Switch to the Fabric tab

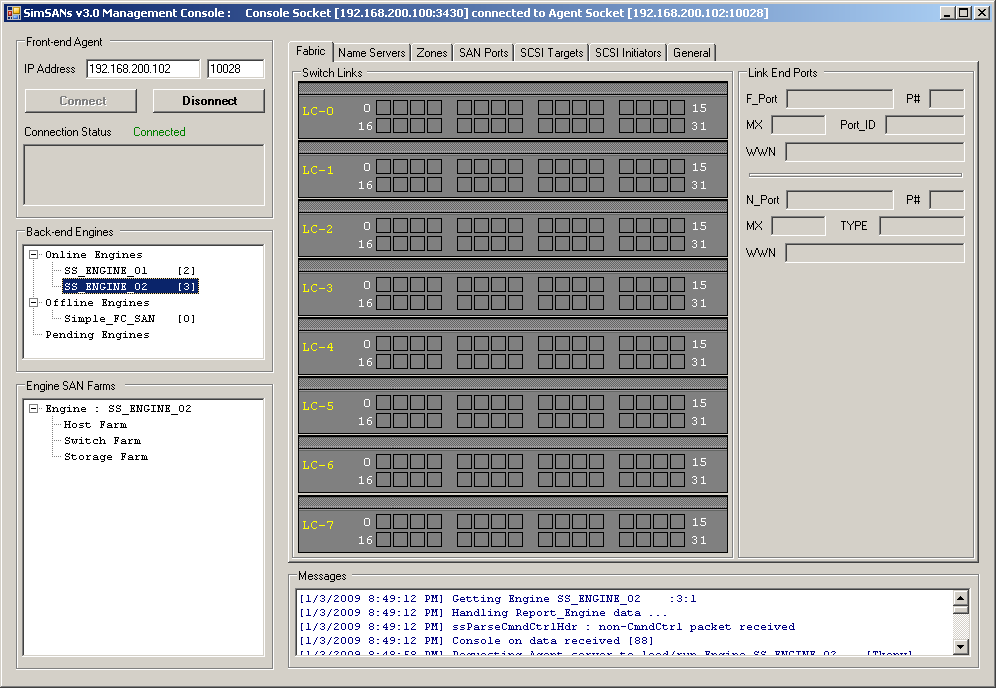click(x=311, y=51)
